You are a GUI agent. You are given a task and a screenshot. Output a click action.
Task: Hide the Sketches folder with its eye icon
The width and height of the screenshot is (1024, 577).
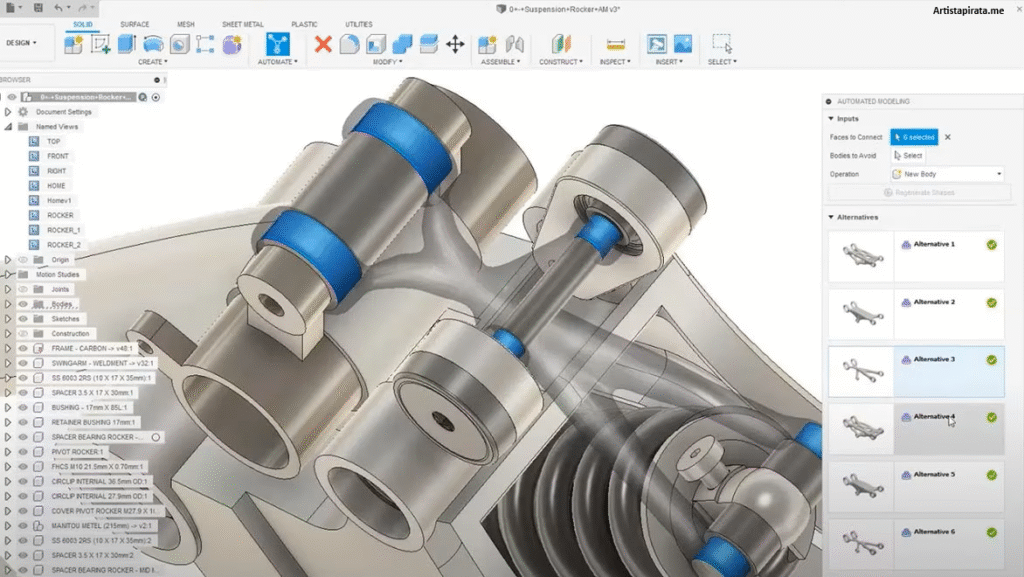click(22, 318)
